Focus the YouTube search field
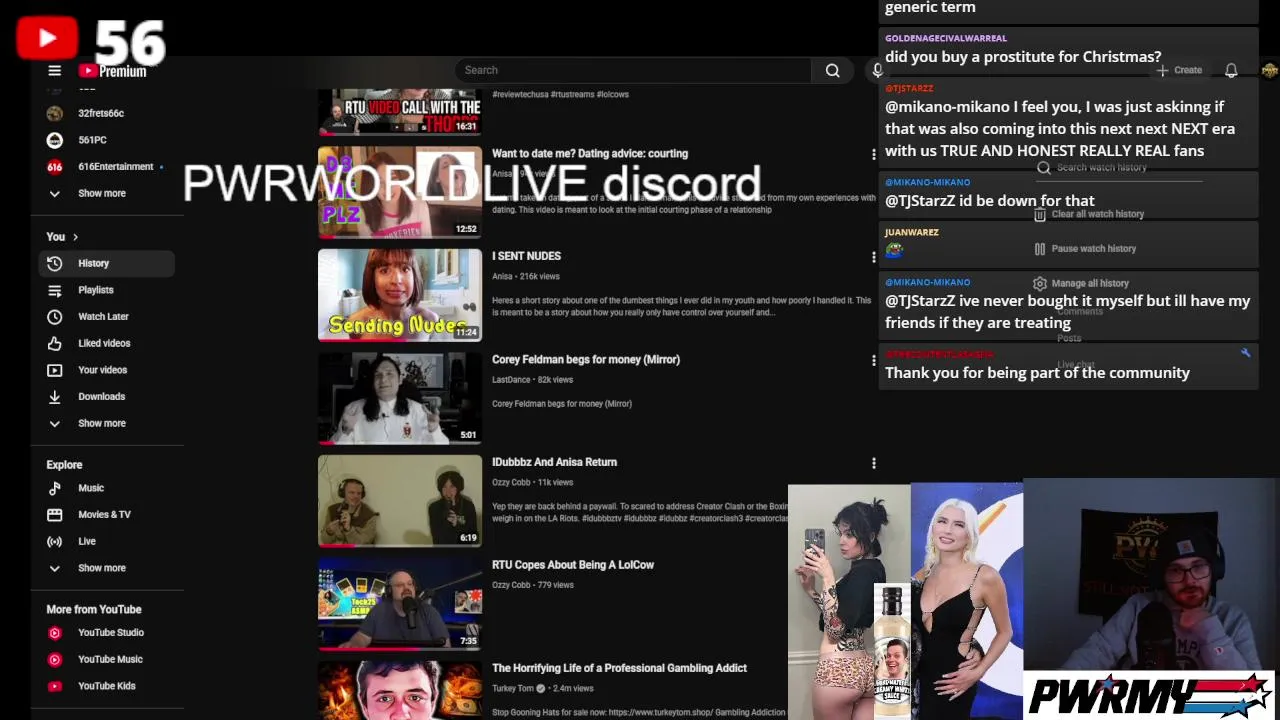 tap(634, 70)
